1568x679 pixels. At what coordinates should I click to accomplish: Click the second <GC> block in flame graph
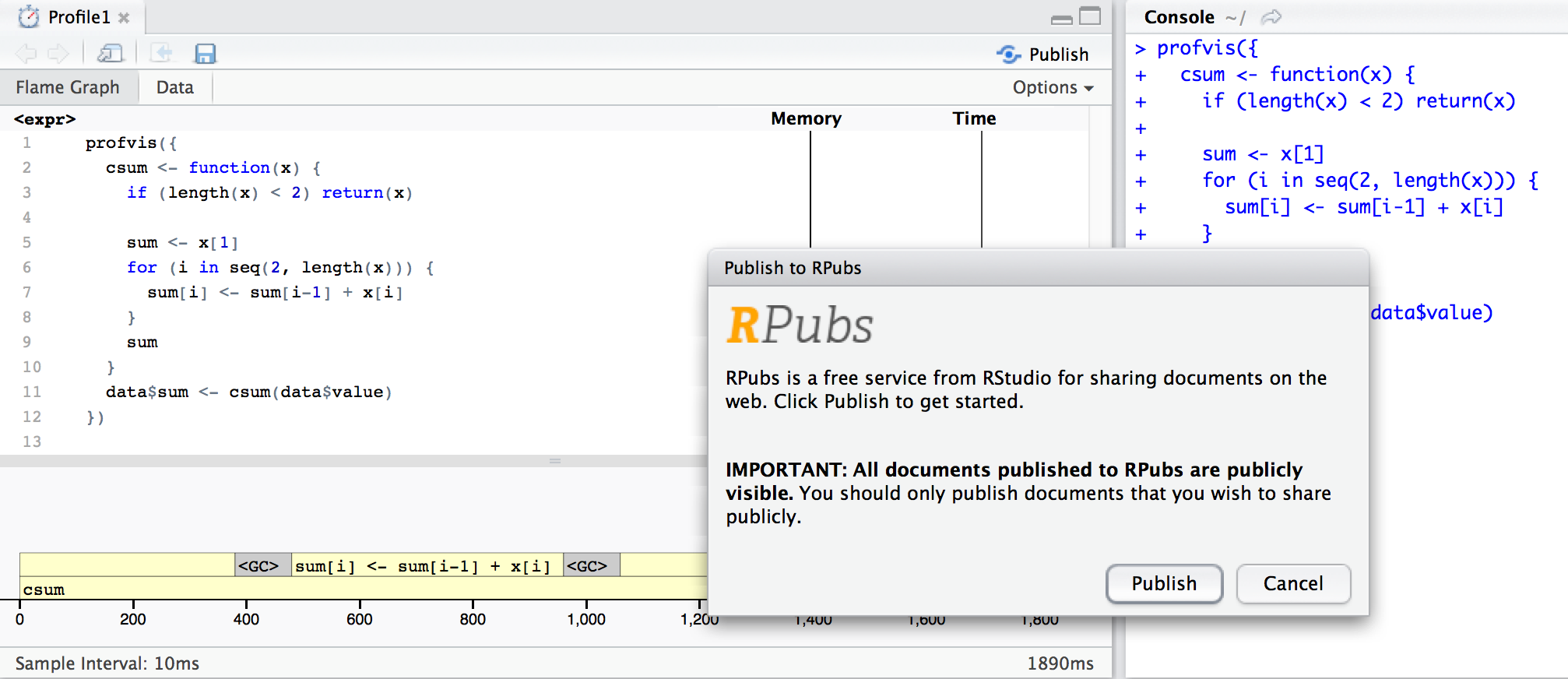[592, 565]
